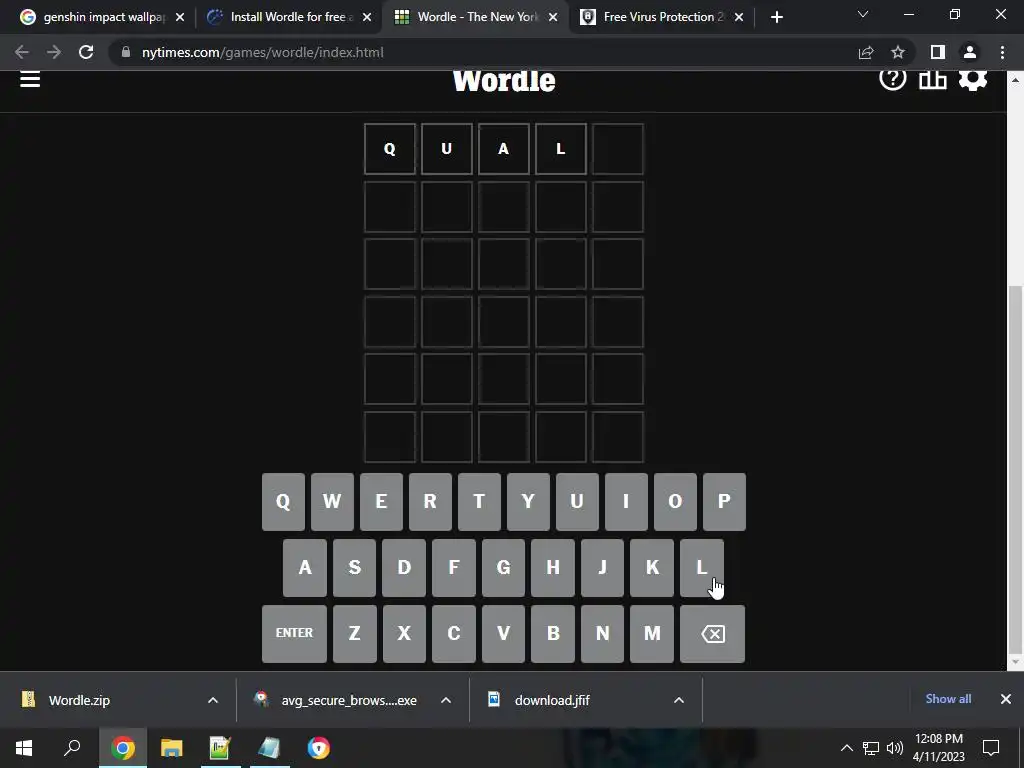
Task: Expand options for download.jfif download
Action: pyautogui.click(x=679, y=700)
